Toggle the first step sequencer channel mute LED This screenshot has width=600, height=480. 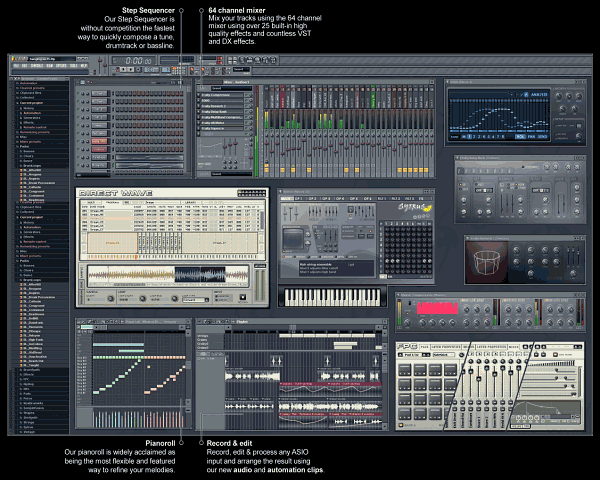pos(78,93)
